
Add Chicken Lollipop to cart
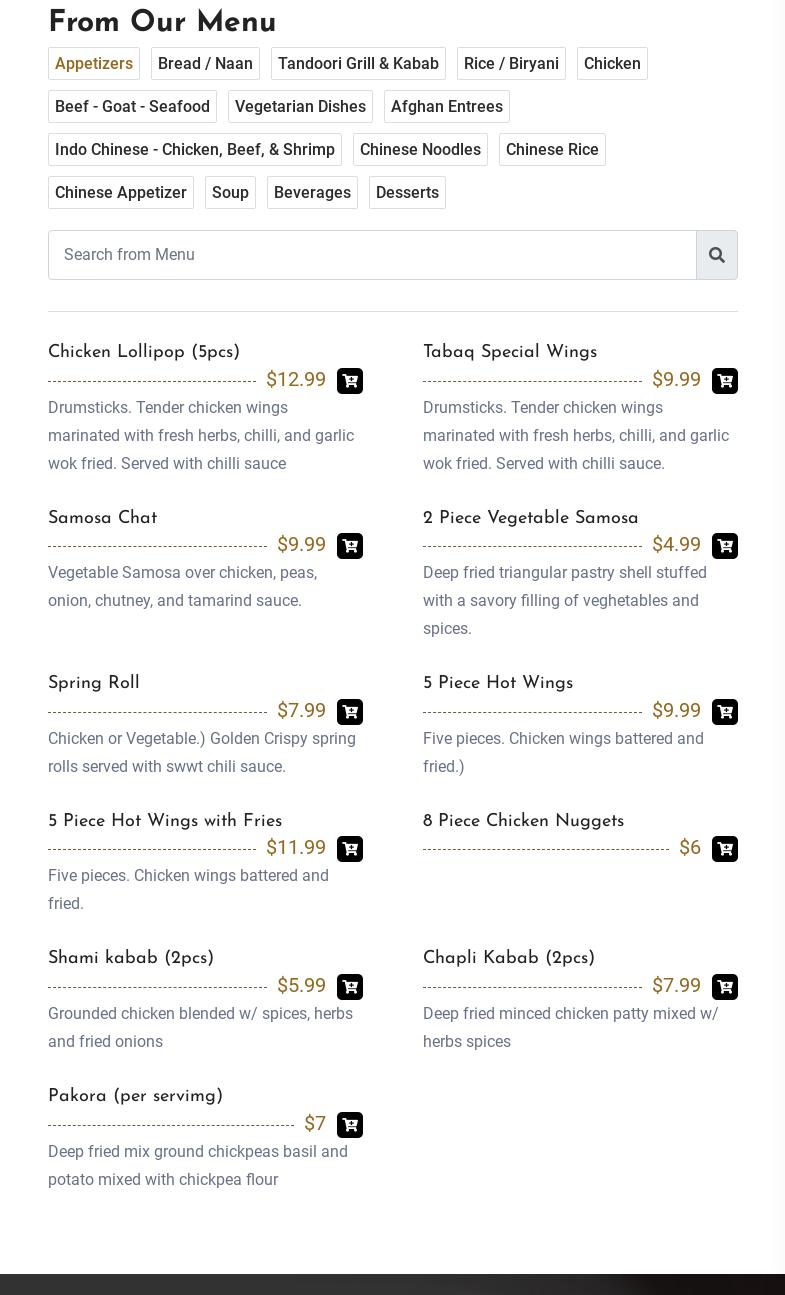pos(350,381)
